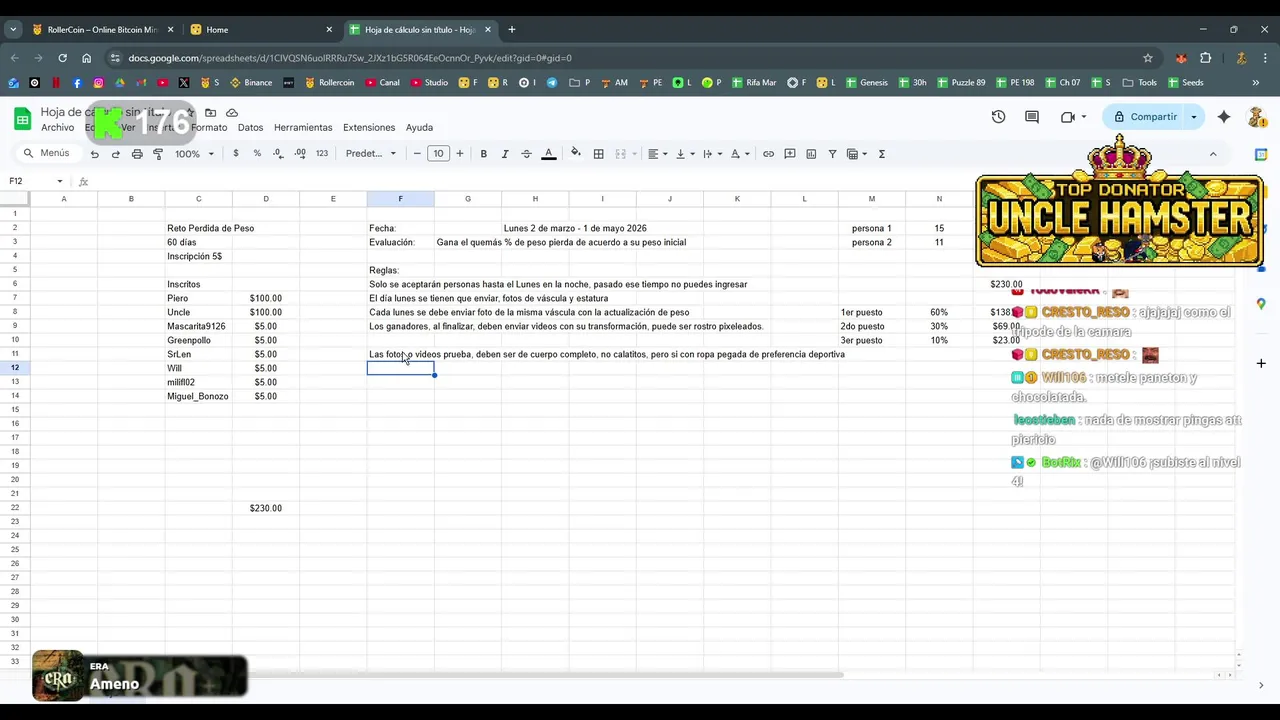This screenshot has width=1280, height=720.
Task: Open the Binance bookmark
Action: [x=251, y=83]
